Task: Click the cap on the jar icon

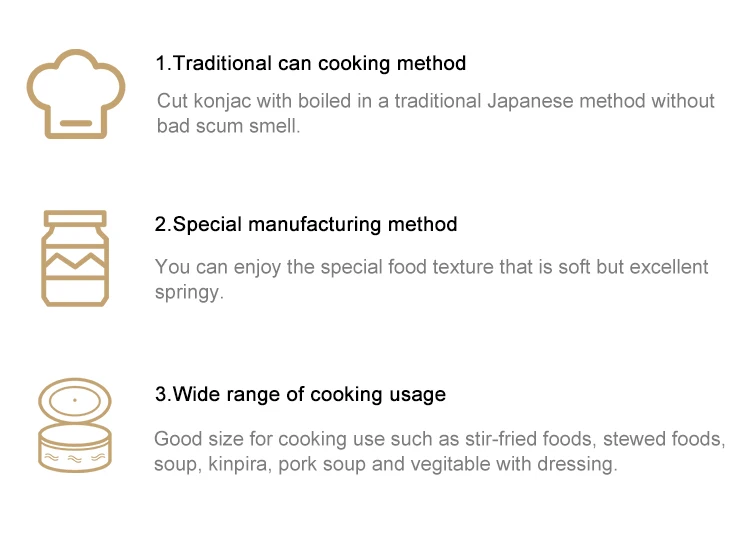Action: [75, 219]
